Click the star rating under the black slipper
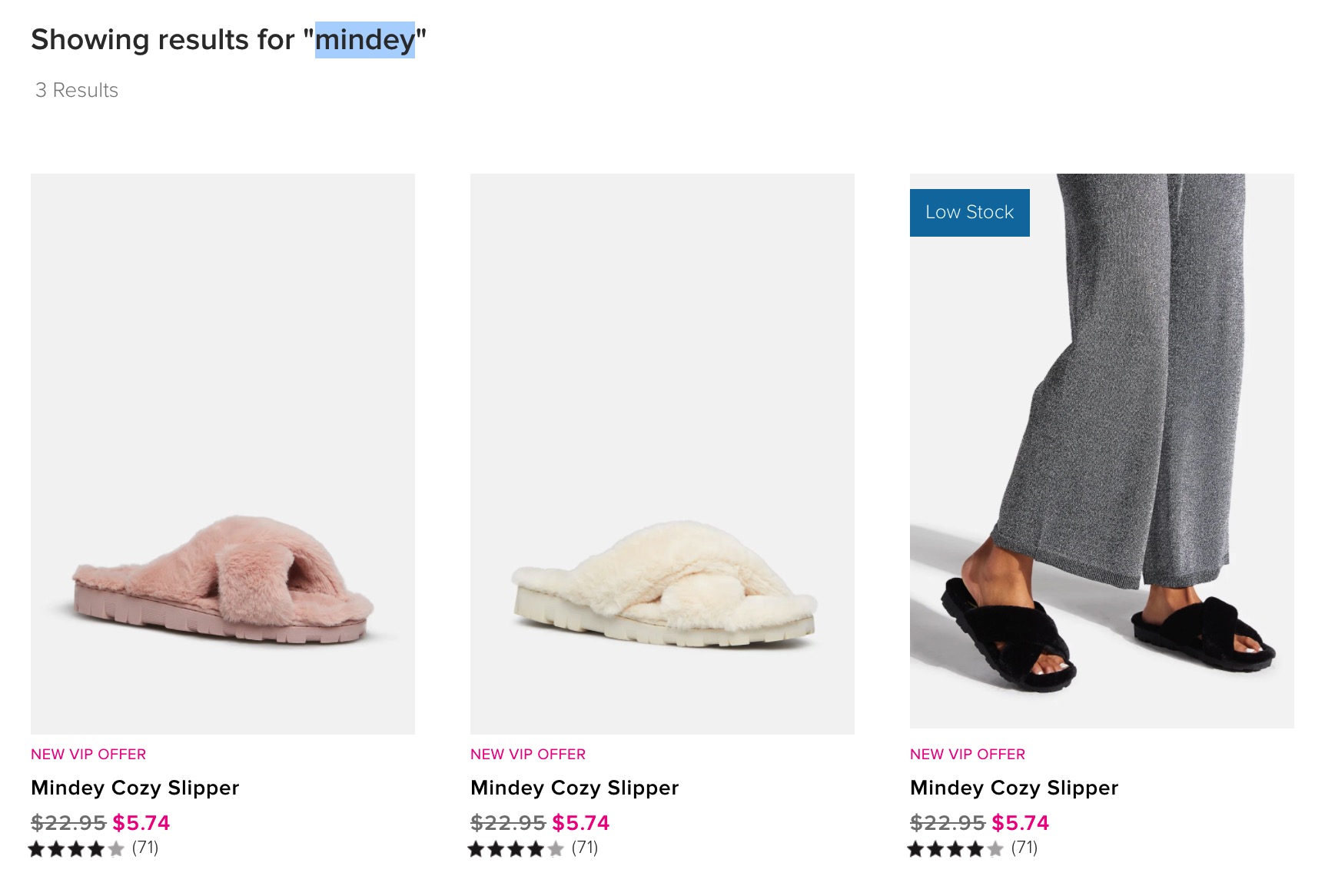 tap(955, 849)
